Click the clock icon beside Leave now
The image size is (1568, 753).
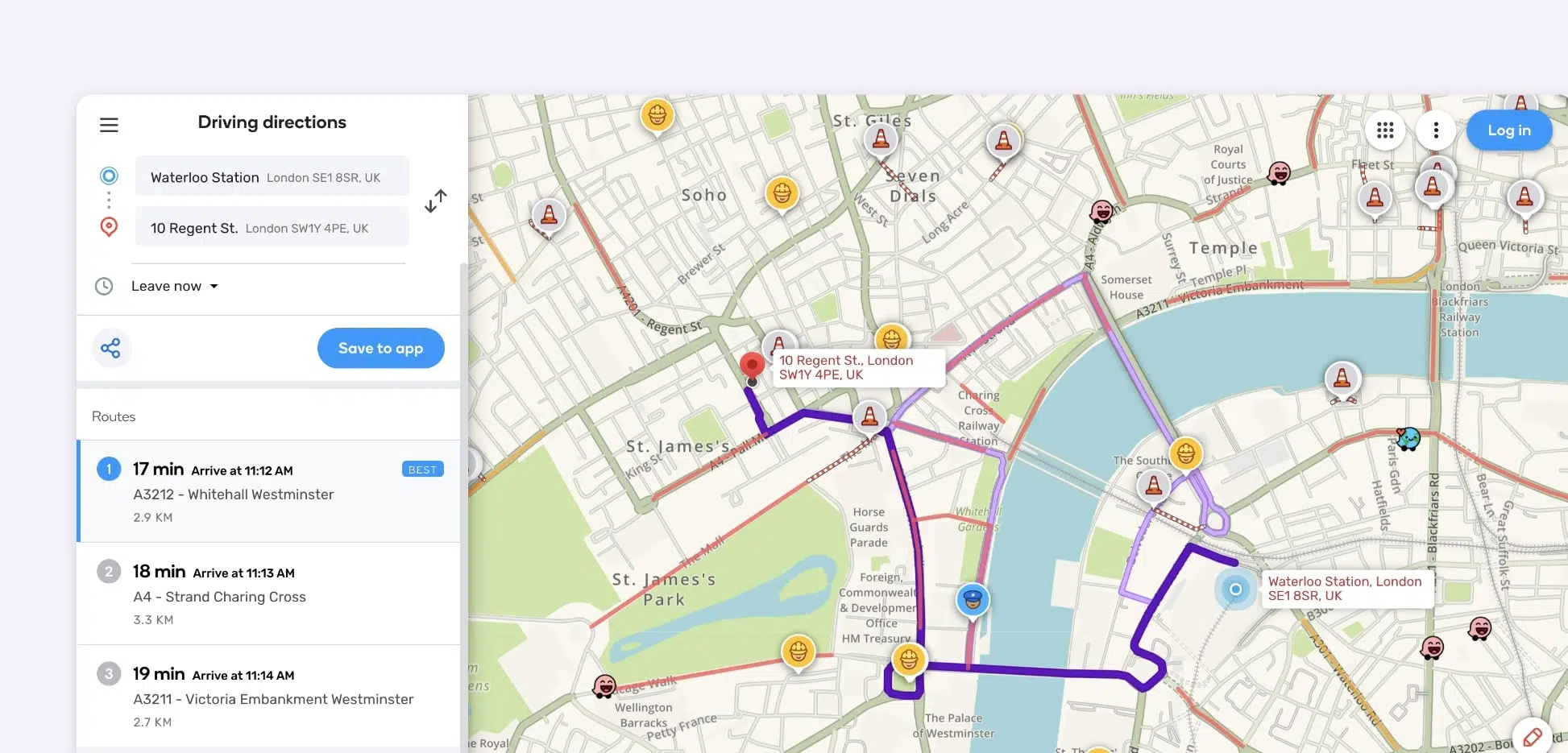click(104, 286)
